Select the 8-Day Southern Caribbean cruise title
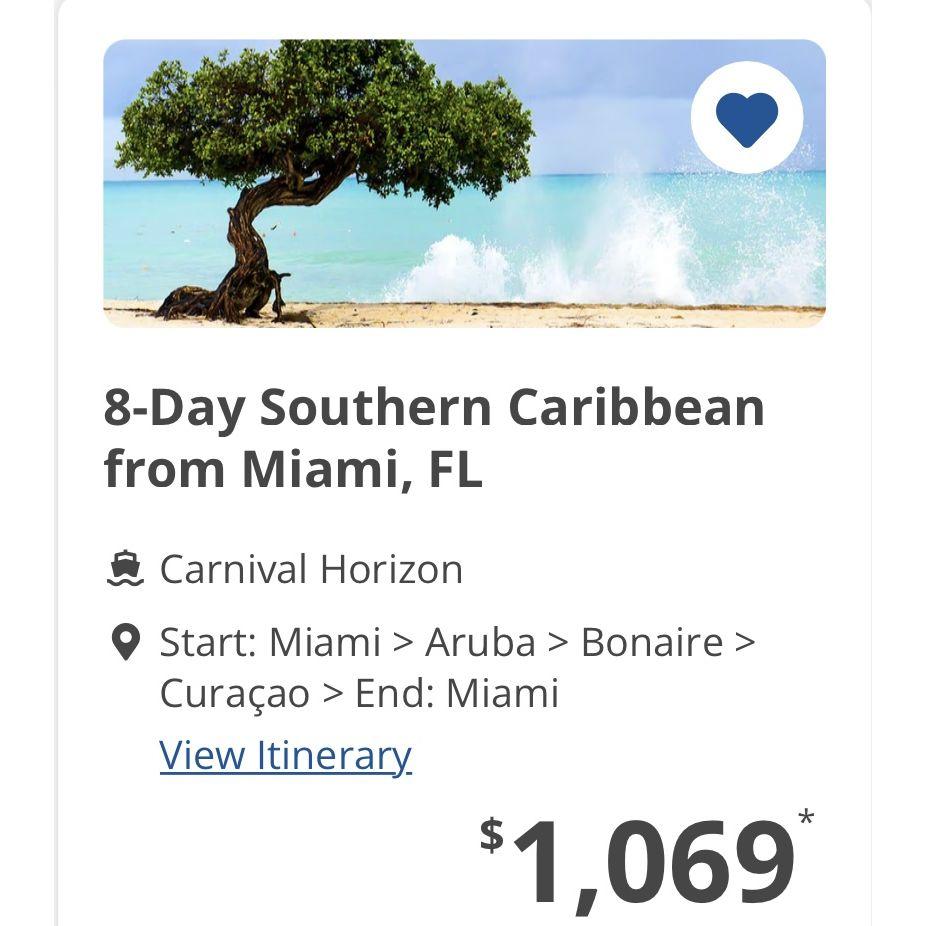926x926 pixels. coord(434,438)
